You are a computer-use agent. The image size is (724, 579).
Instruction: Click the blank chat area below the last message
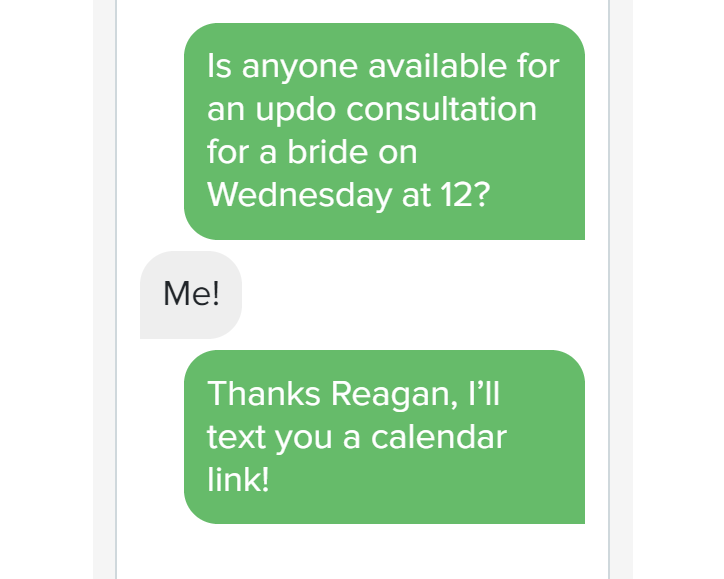[x=362, y=551]
